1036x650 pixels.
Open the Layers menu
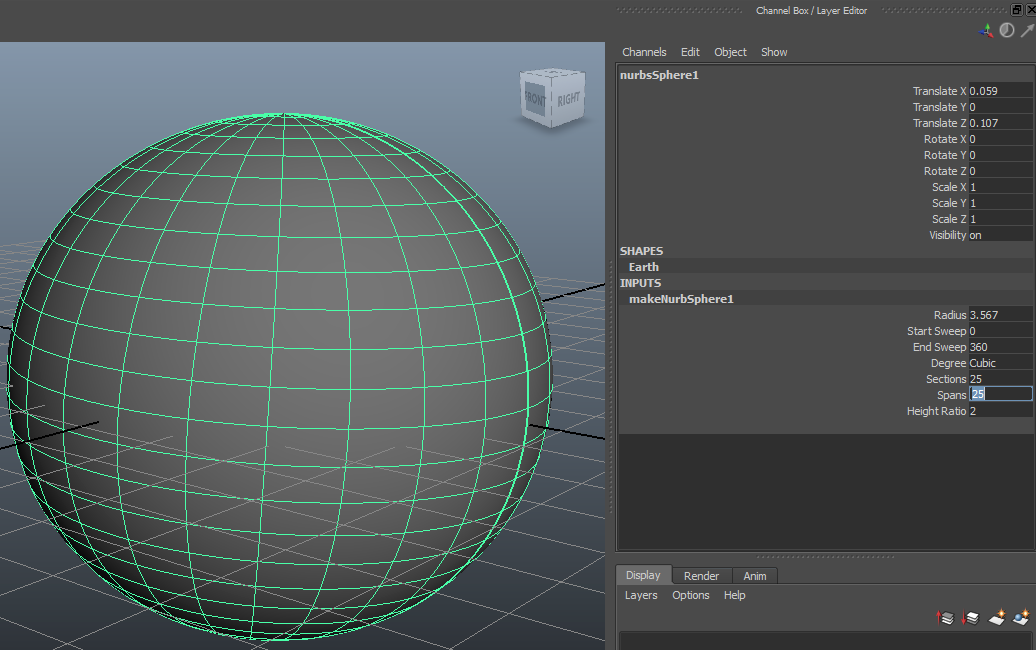point(641,595)
